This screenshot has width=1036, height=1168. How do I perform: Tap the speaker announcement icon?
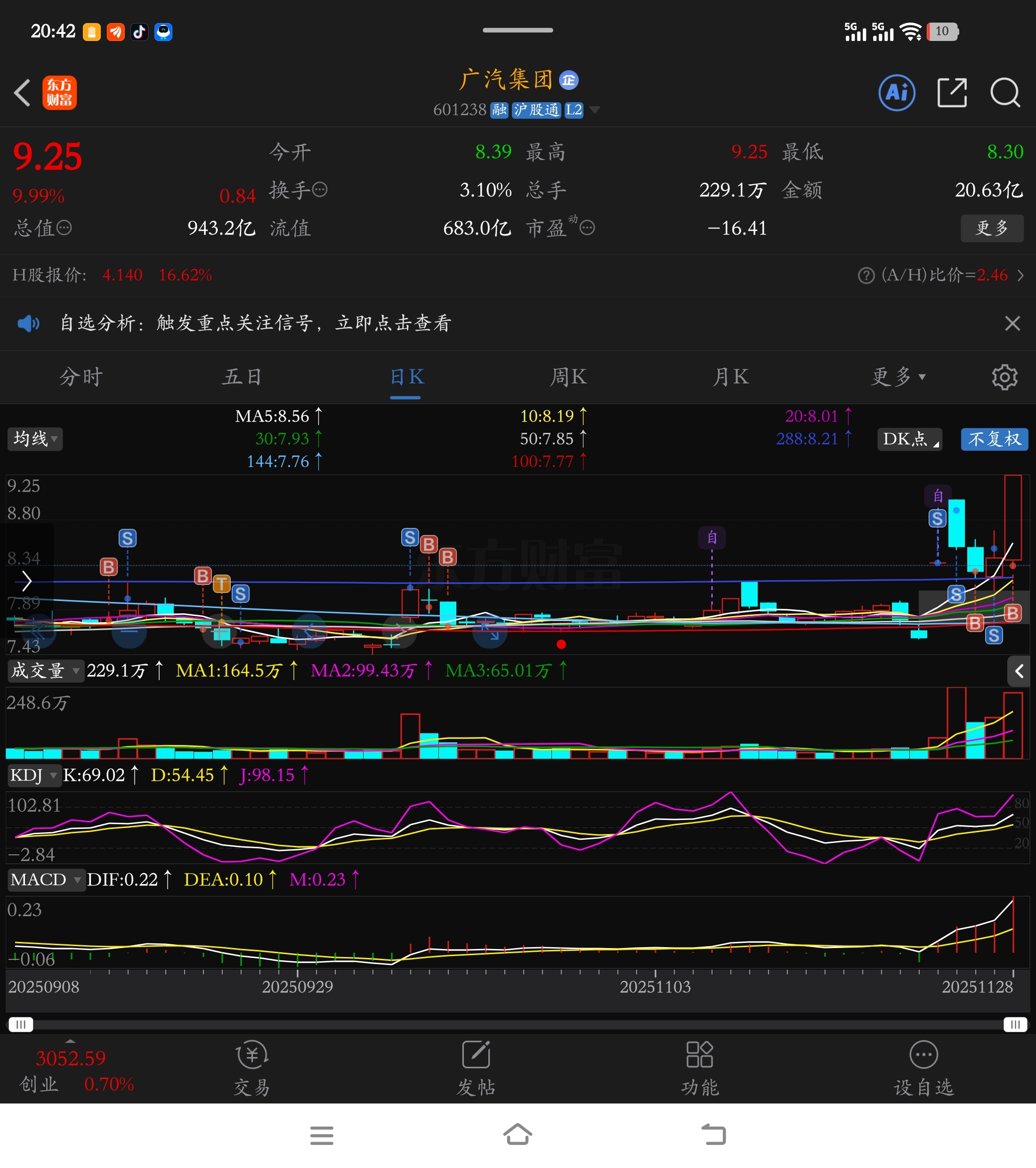(x=28, y=324)
